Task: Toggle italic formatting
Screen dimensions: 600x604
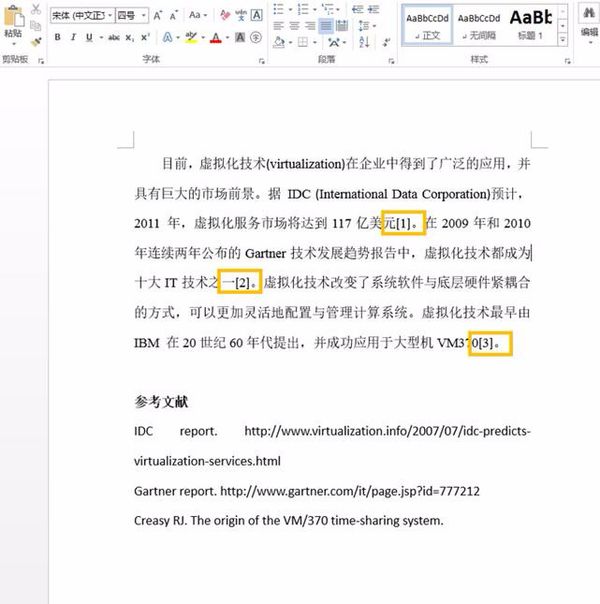Action: tap(73, 37)
